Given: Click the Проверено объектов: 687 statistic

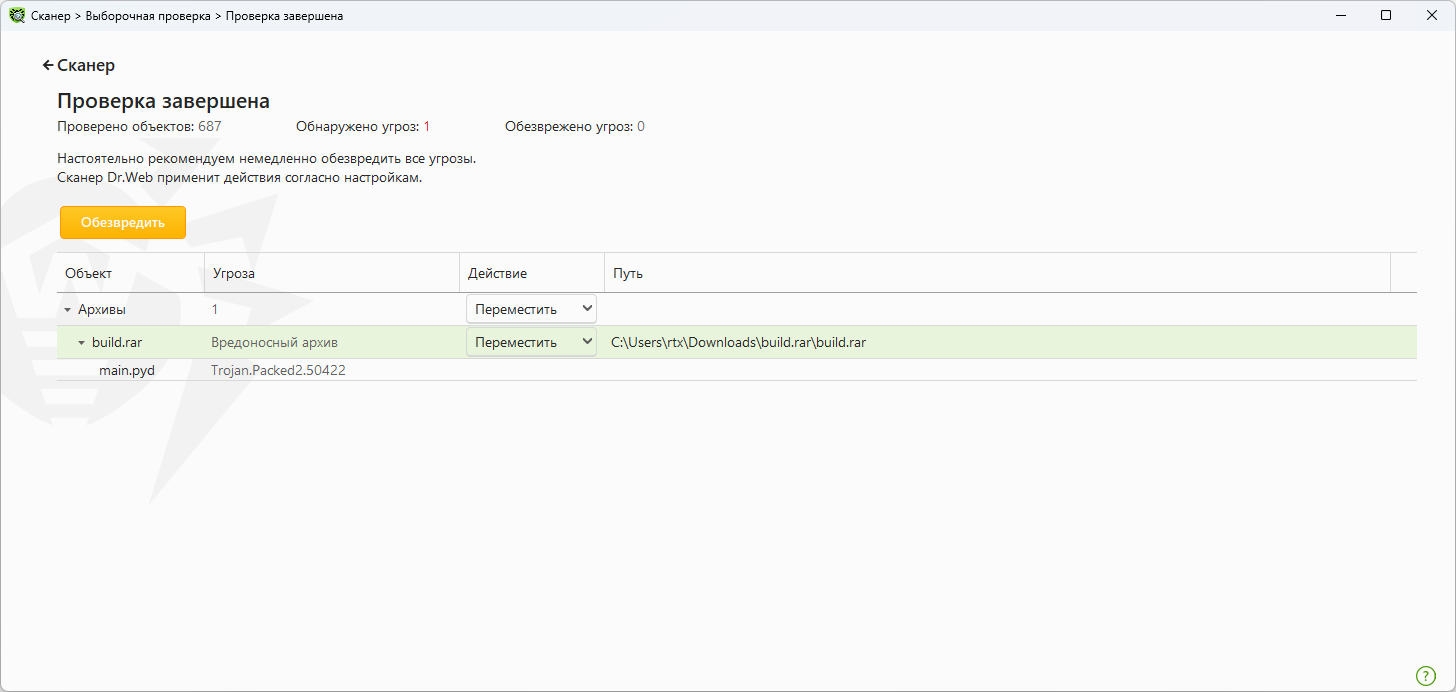Looking at the screenshot, I should (x=139, y=127).
